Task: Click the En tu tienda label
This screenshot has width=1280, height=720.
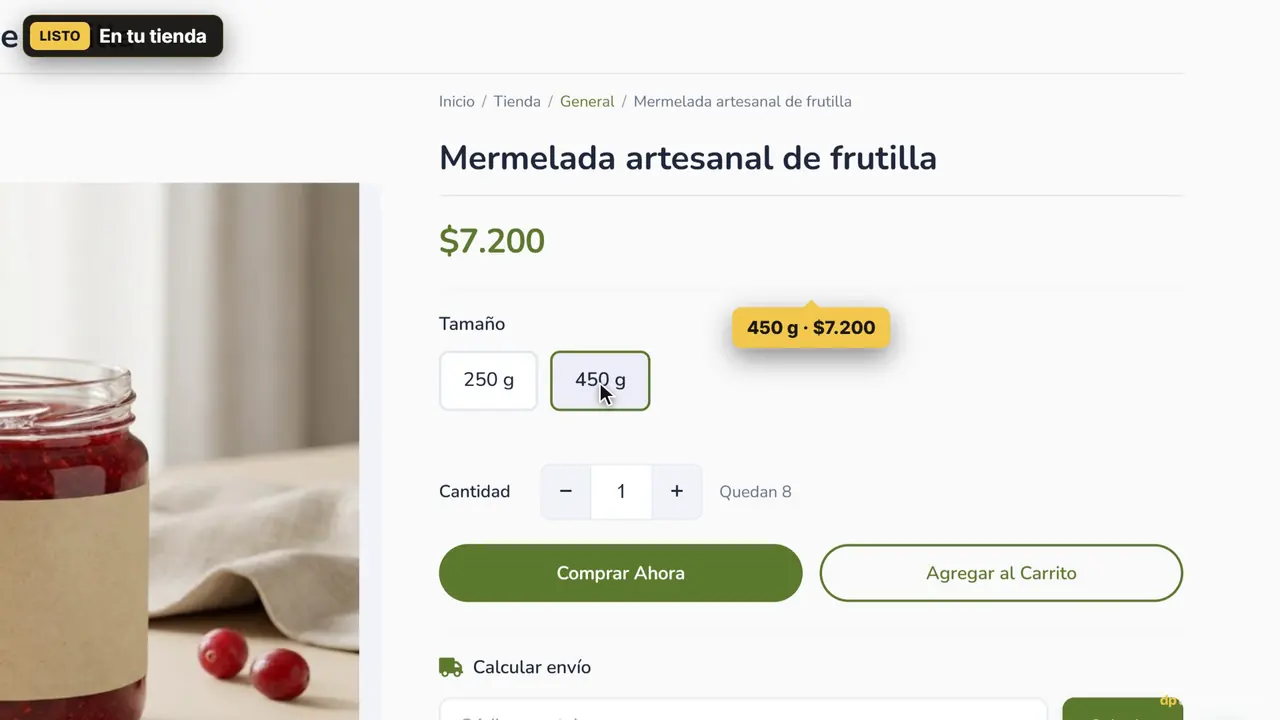Action: pos(152,36)
